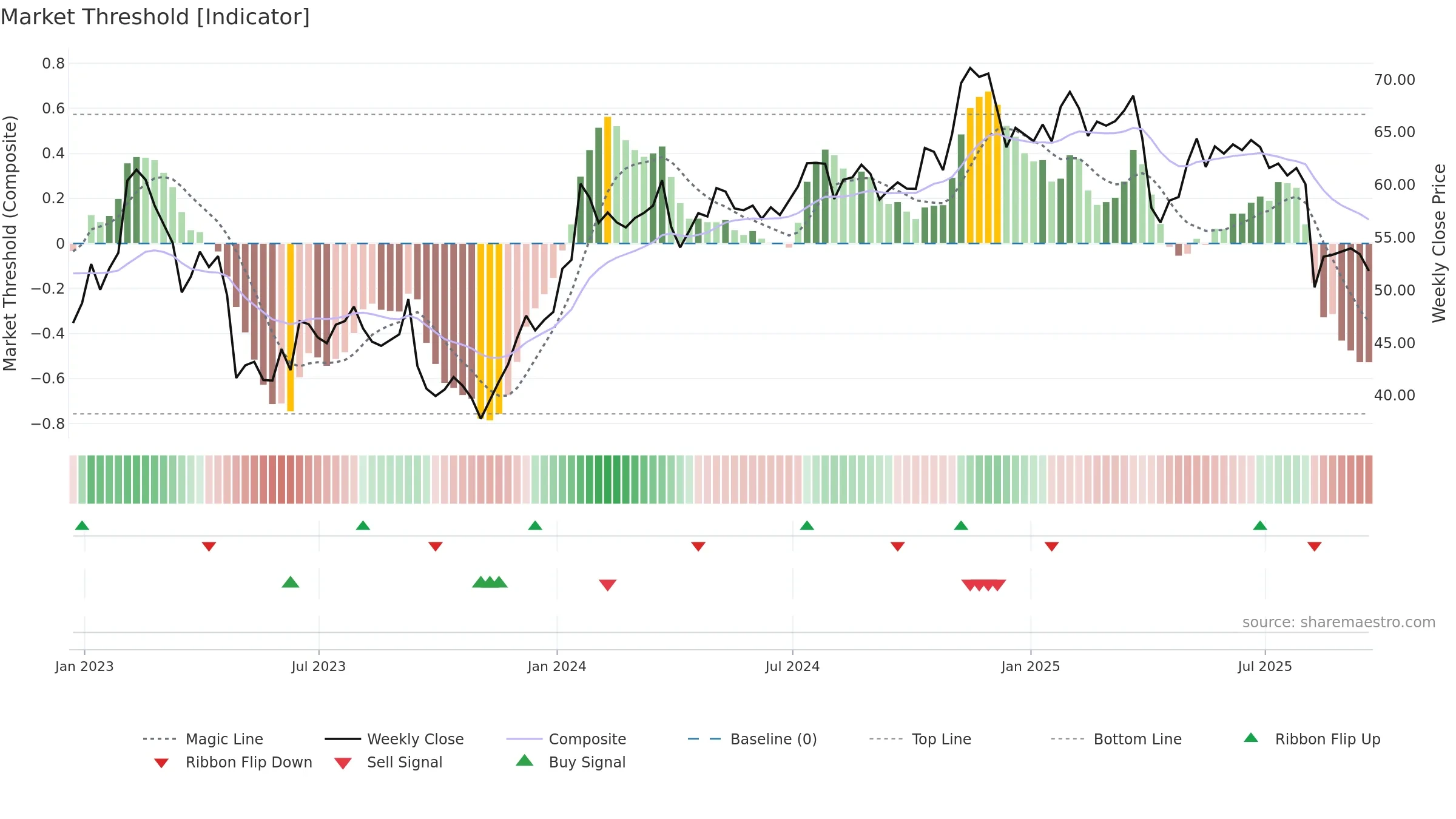Click the Weekly Close Price axis title
This screenshot has height=819, width=1456.
coord(1439,243)
